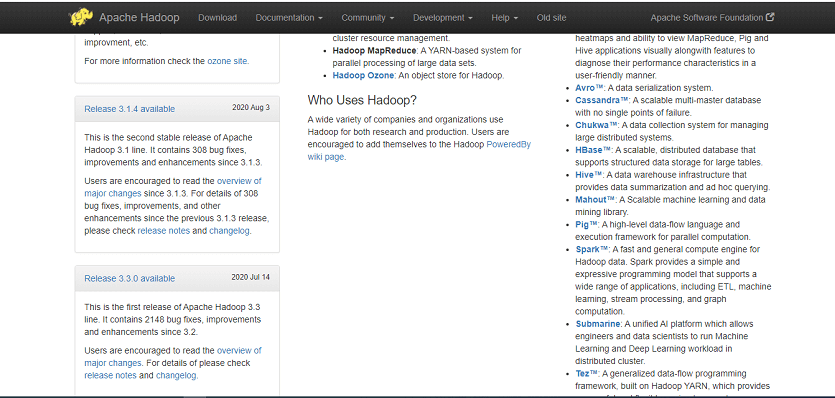Open the Spark project link
The width and height of the screenshot is (835, 398).
click(592, 249)
